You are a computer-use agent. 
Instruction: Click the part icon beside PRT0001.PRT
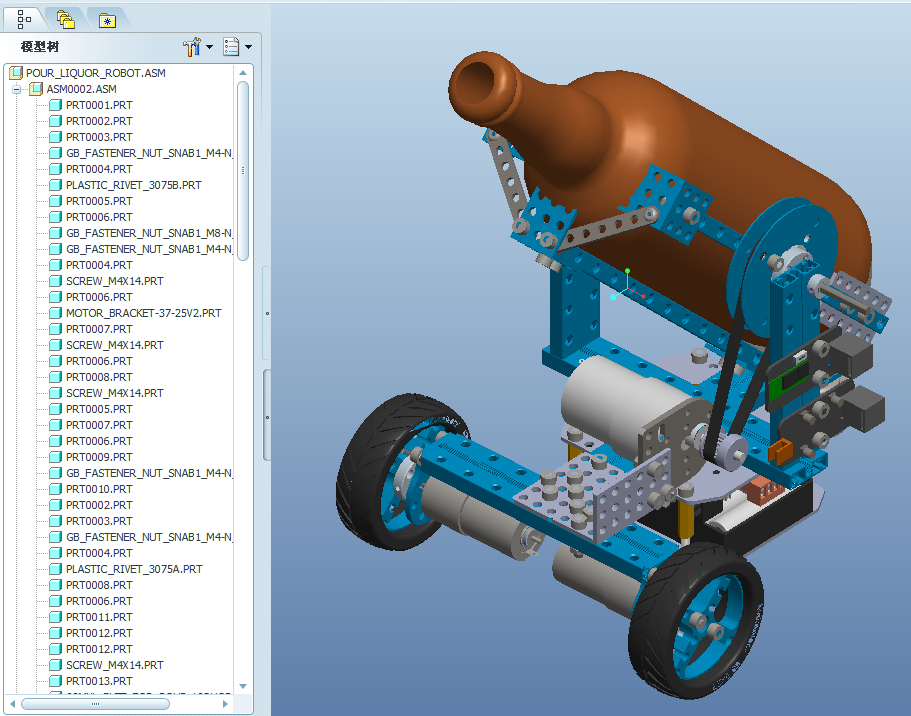tap(55, 105)
